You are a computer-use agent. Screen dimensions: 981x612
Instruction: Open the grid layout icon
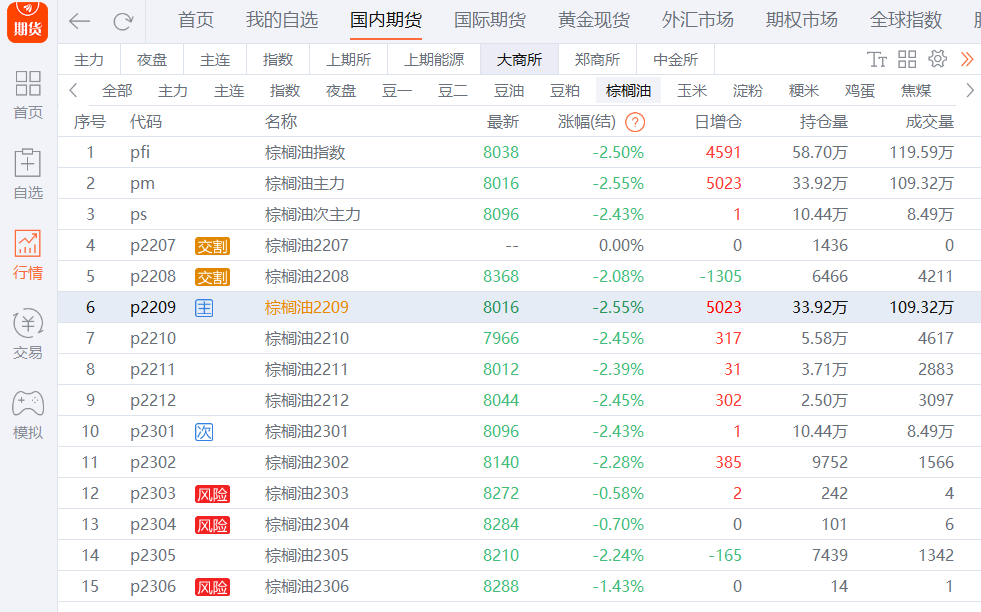pos(906,59)
